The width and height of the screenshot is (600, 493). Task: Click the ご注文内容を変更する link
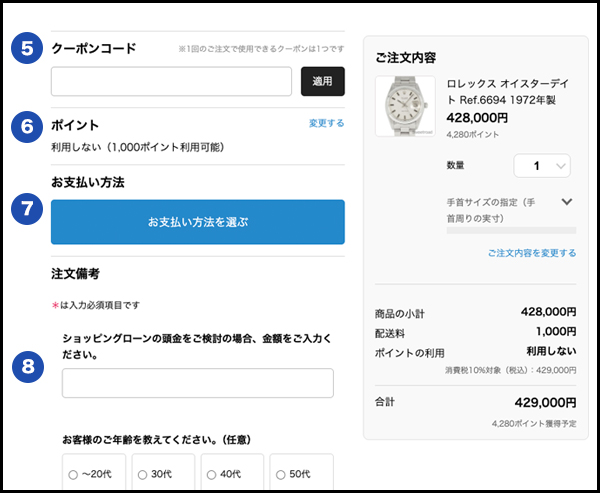[x=532, y=253]
